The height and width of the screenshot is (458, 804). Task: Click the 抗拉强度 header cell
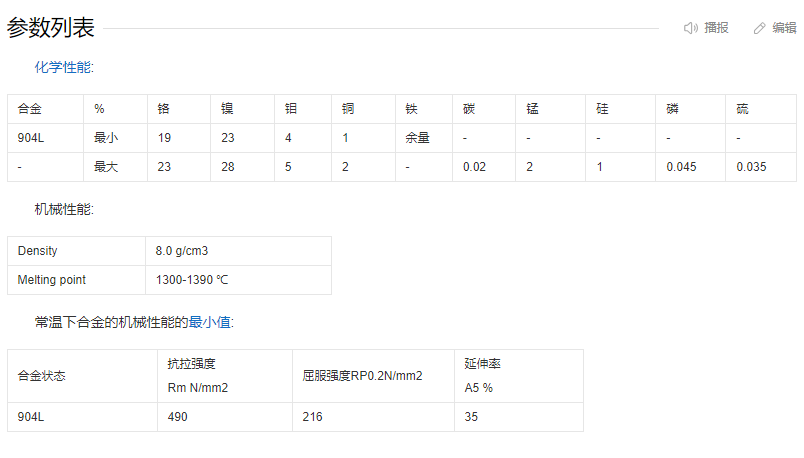pos(225,376)
